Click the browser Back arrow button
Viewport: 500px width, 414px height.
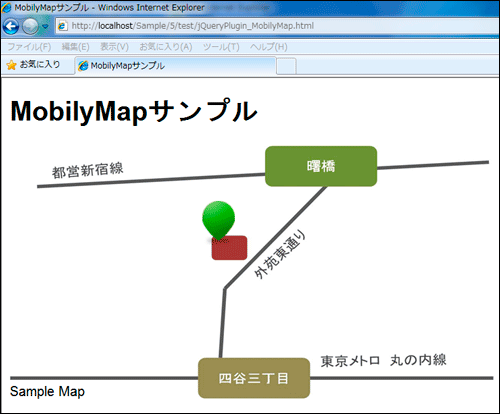[11, 26]
